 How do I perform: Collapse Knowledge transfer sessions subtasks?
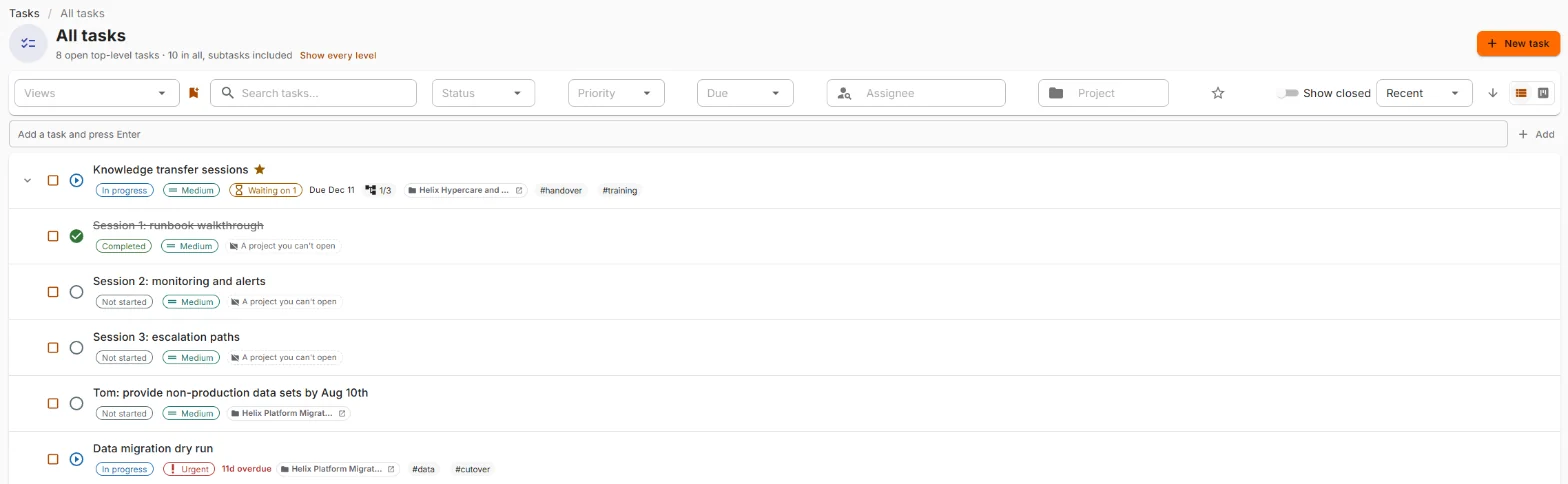click(x=28, y=180)
